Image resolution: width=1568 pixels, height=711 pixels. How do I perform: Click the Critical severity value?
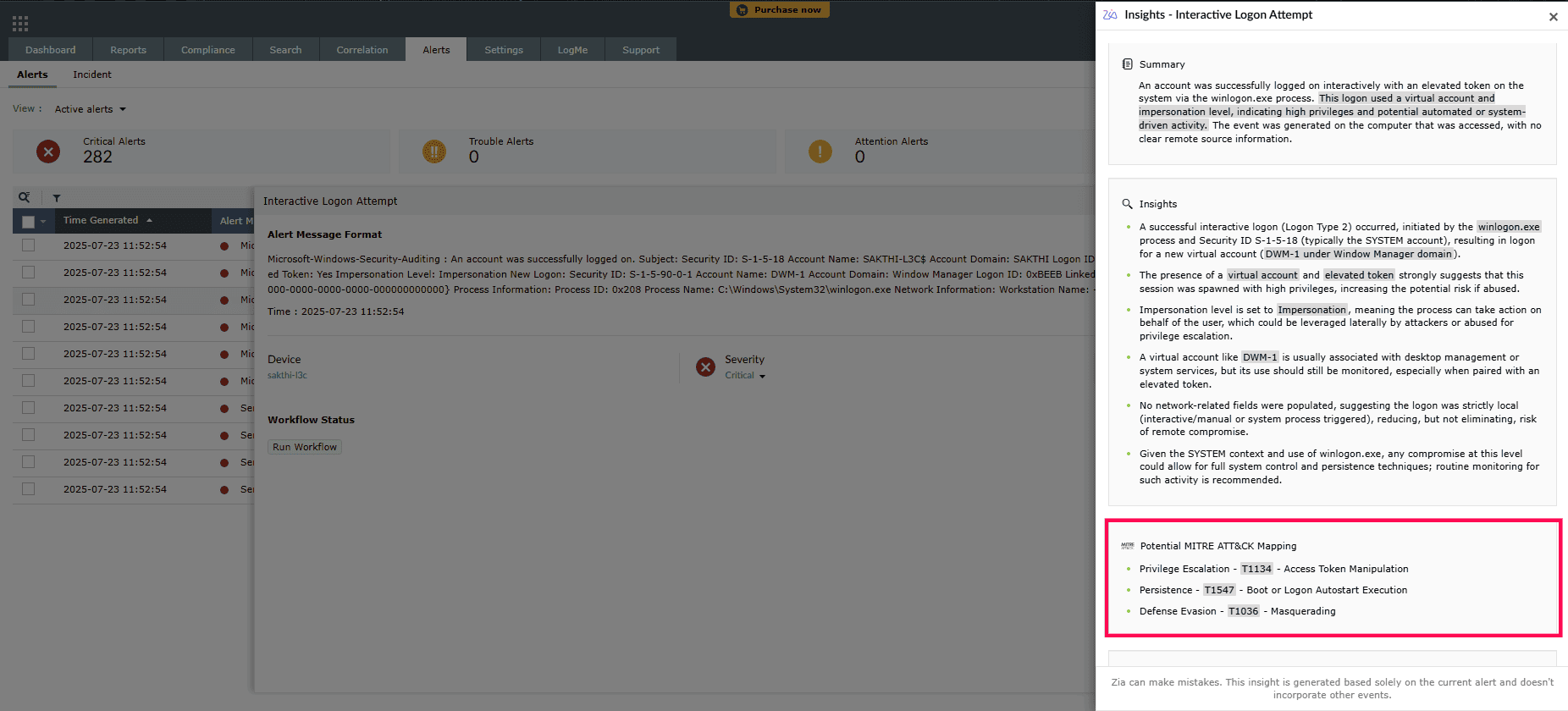click(x=739, y=375)
